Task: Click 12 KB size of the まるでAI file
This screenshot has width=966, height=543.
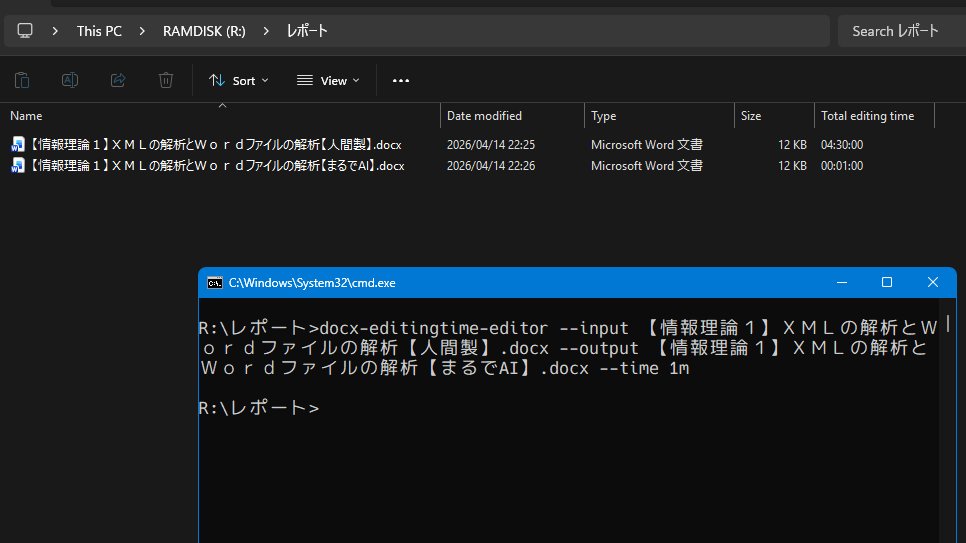Action: (792, 166)
